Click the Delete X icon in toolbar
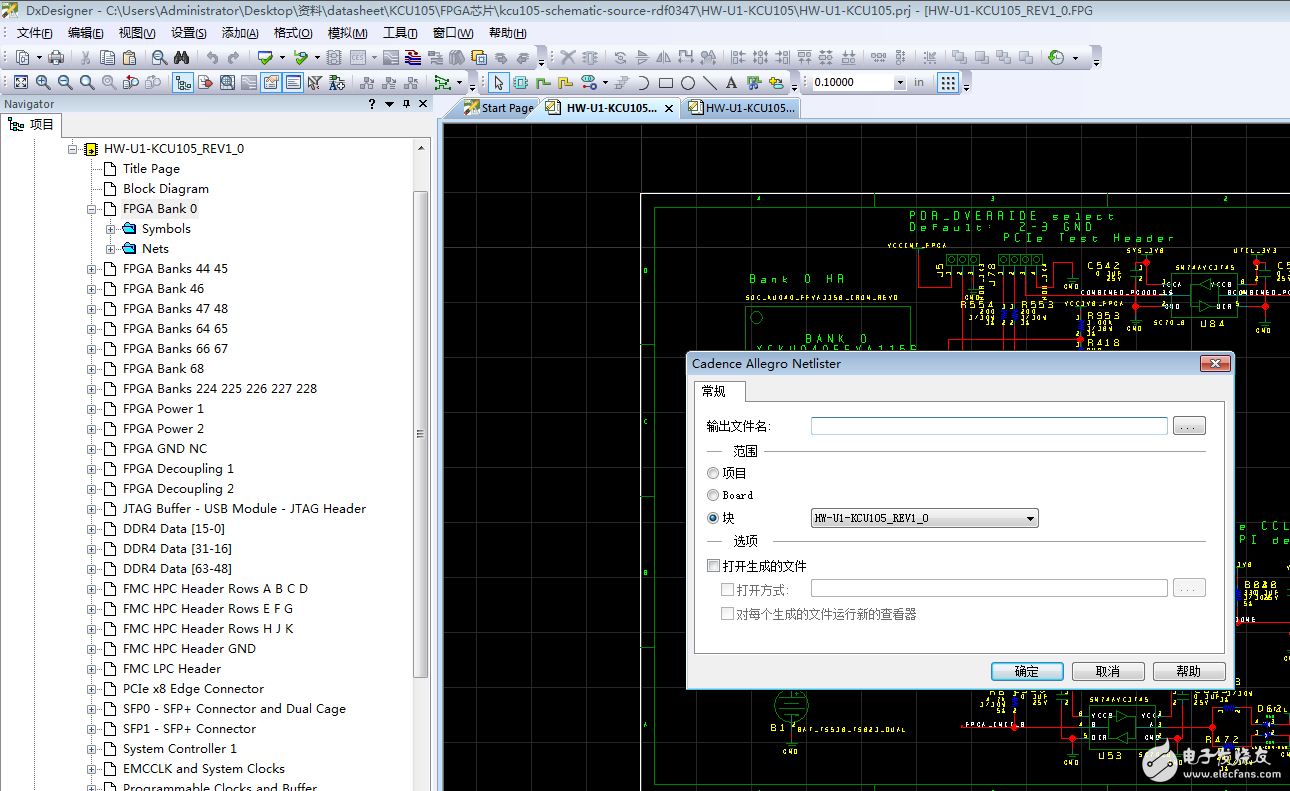Viewport: 1290px width, 791px height. click(567, 57)
